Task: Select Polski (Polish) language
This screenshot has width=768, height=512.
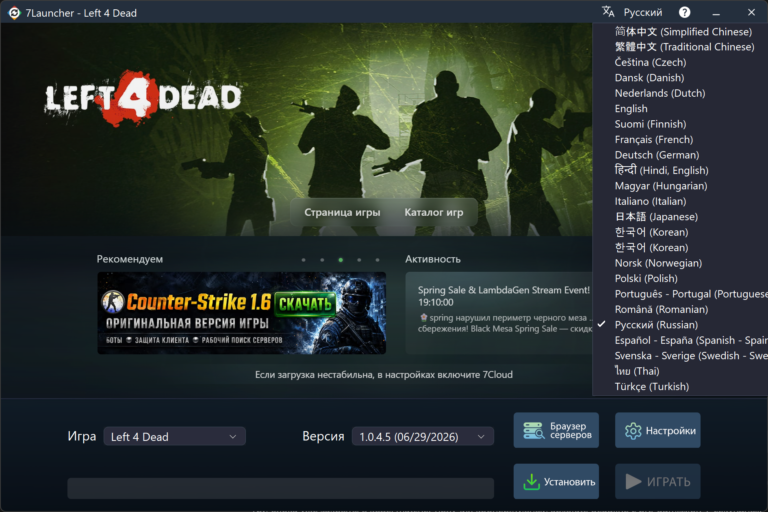Action: click(646, 278)
